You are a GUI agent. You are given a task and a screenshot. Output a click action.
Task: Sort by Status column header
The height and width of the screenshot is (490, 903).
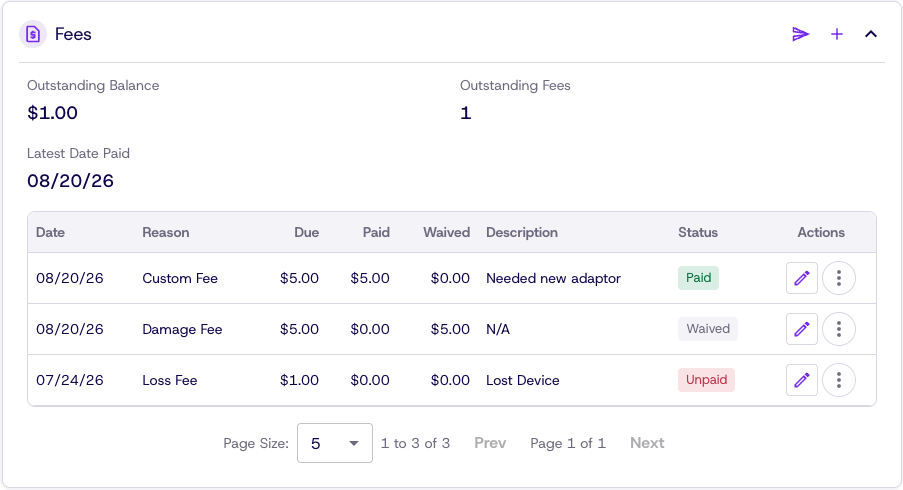tap(698, 232)
